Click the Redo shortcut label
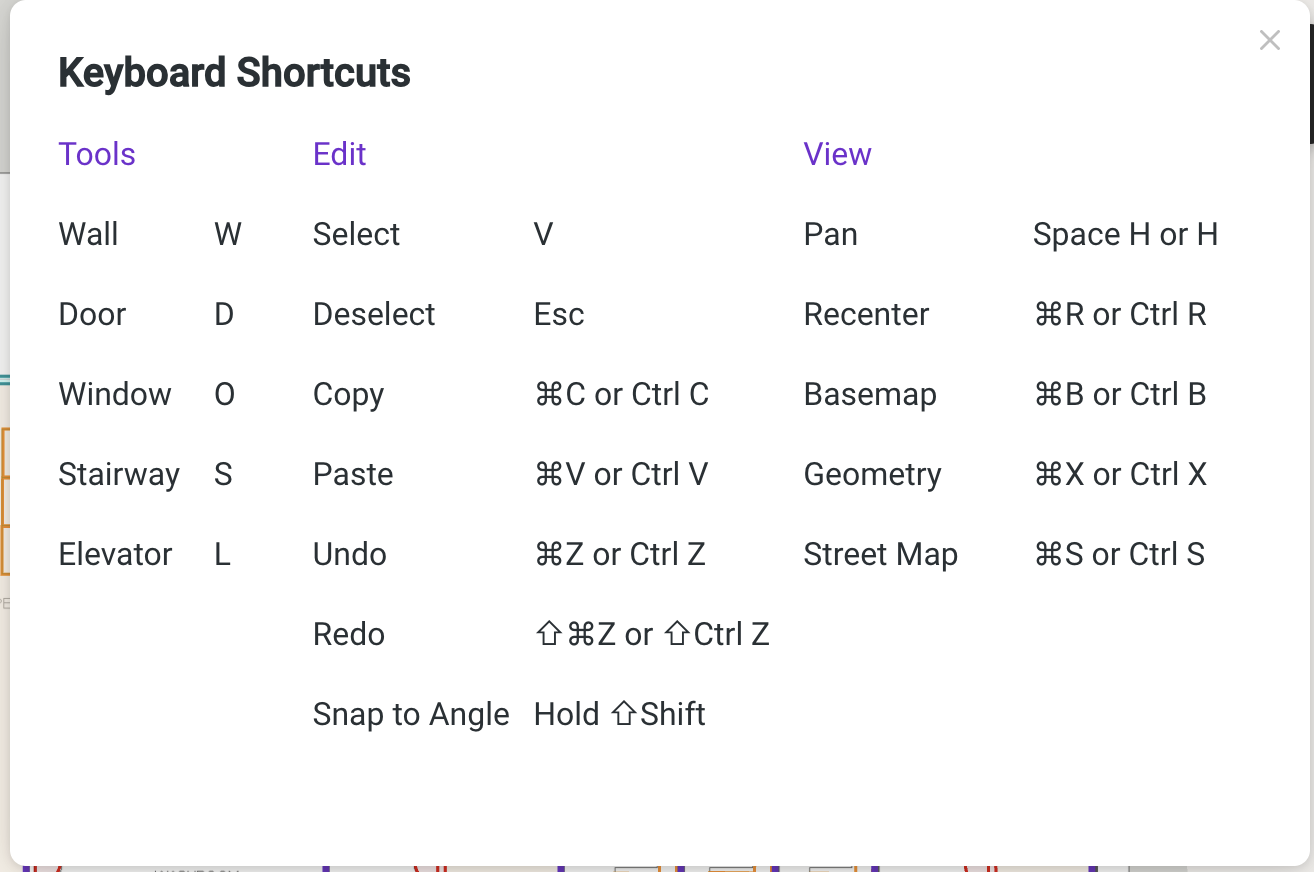This screenshot has width=1314, height=872. tap(348, 634)
